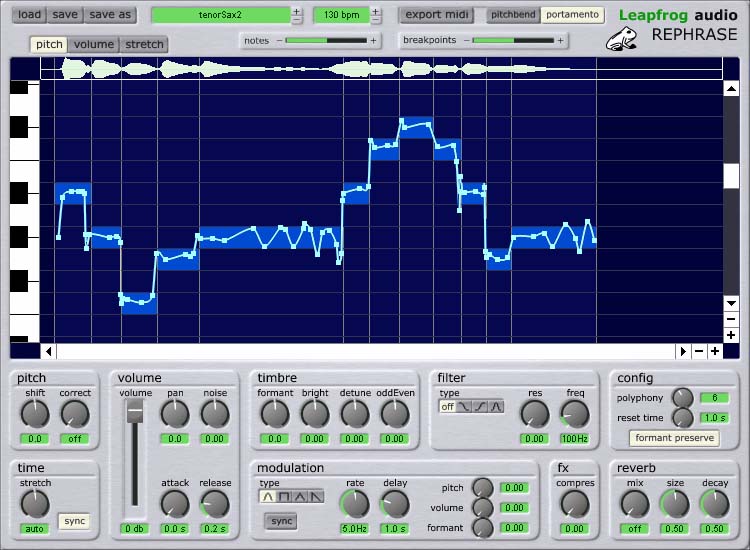
Task: Click the polyphony knob
Action: [x=683, y=397]
